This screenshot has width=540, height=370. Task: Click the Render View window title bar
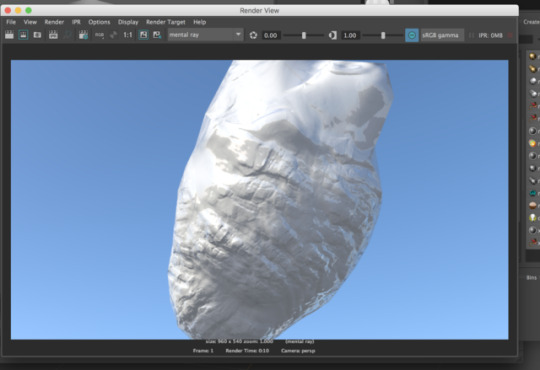click(x=259, y=11)
